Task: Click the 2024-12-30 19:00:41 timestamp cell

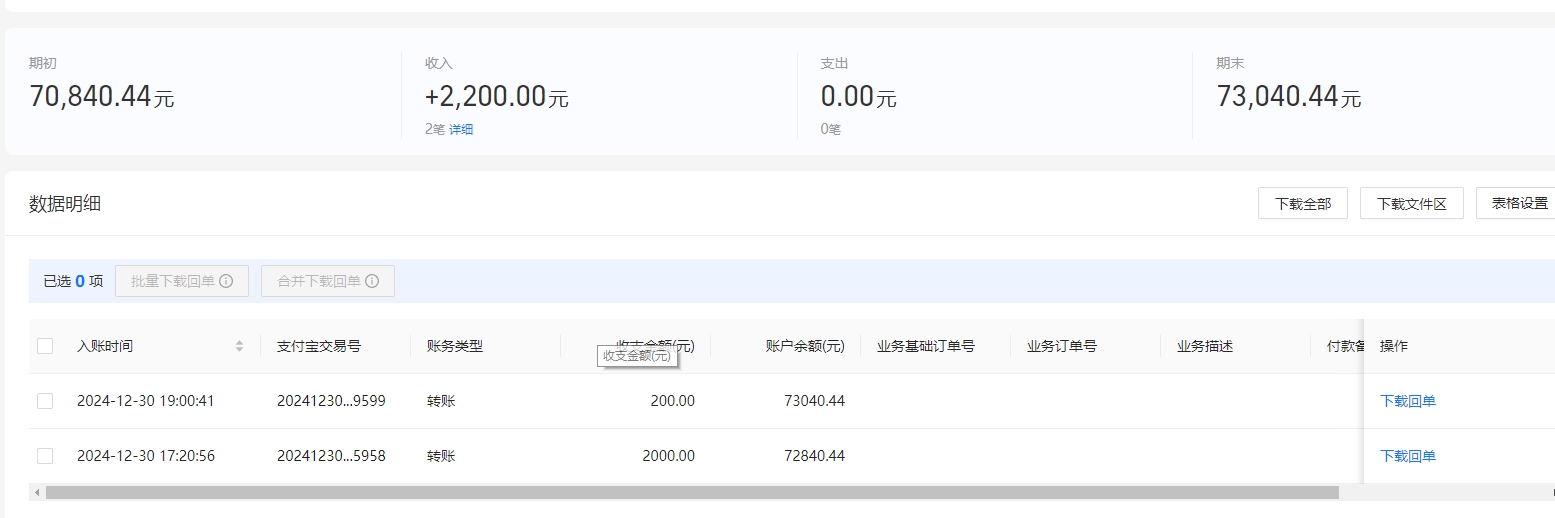Action: click(x=146, y=401)
